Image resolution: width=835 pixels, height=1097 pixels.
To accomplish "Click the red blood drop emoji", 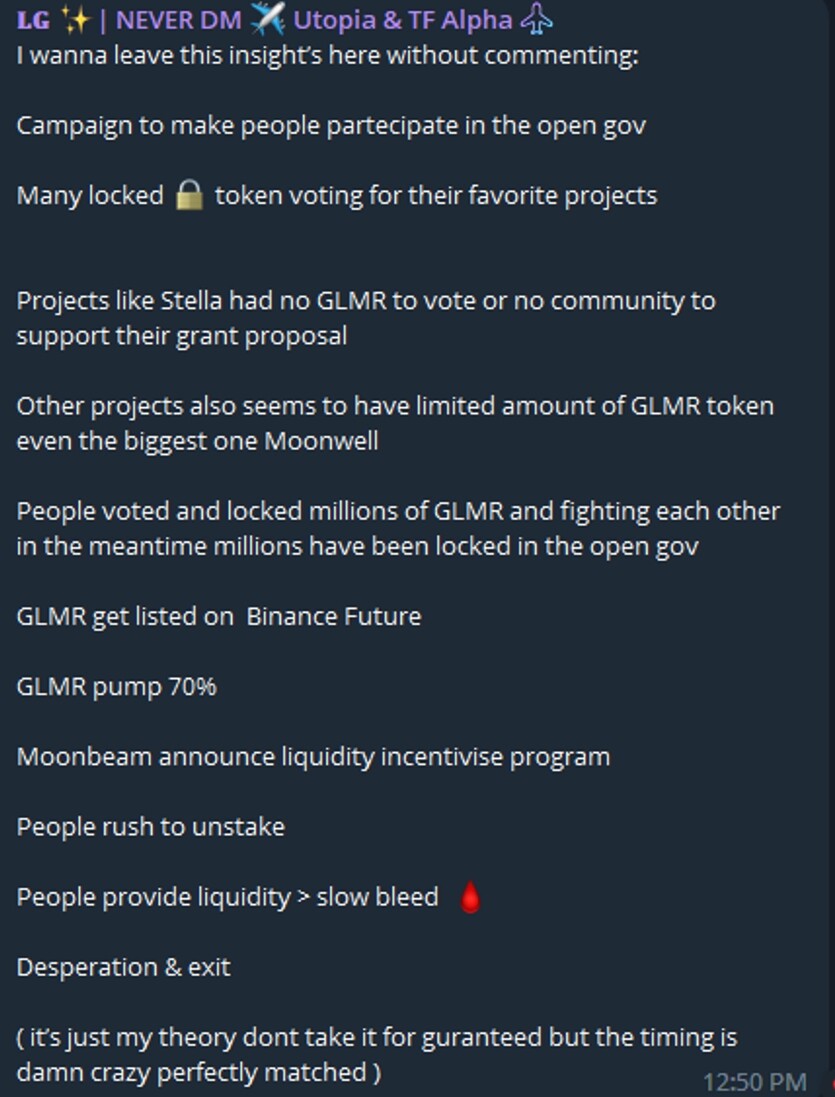I will click(471, 898).
